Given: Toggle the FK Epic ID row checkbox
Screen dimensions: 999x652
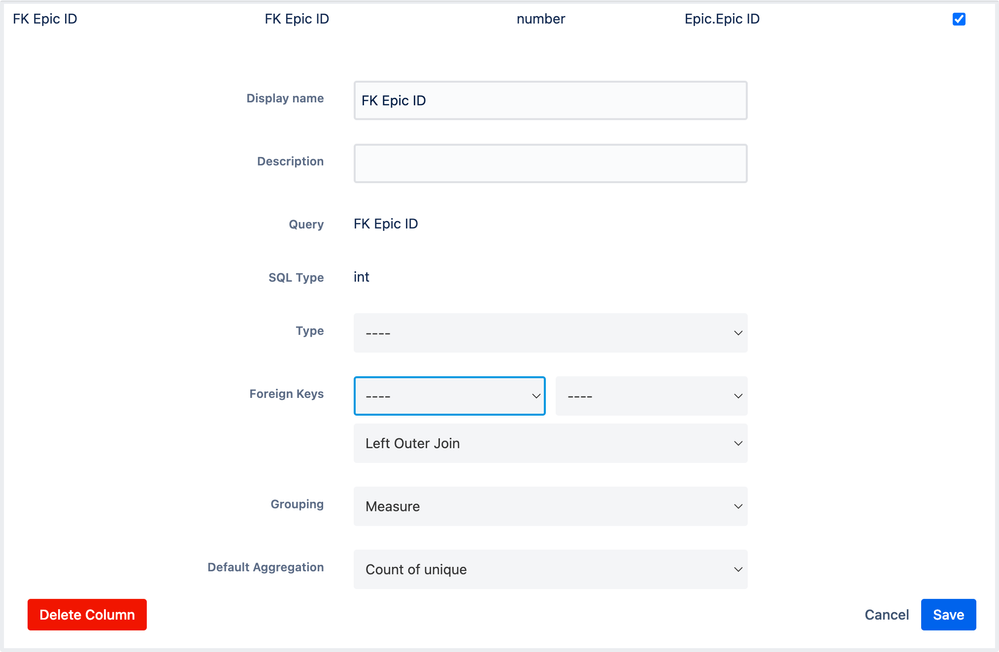Looking at the screenshot, I should pos(959,19).
